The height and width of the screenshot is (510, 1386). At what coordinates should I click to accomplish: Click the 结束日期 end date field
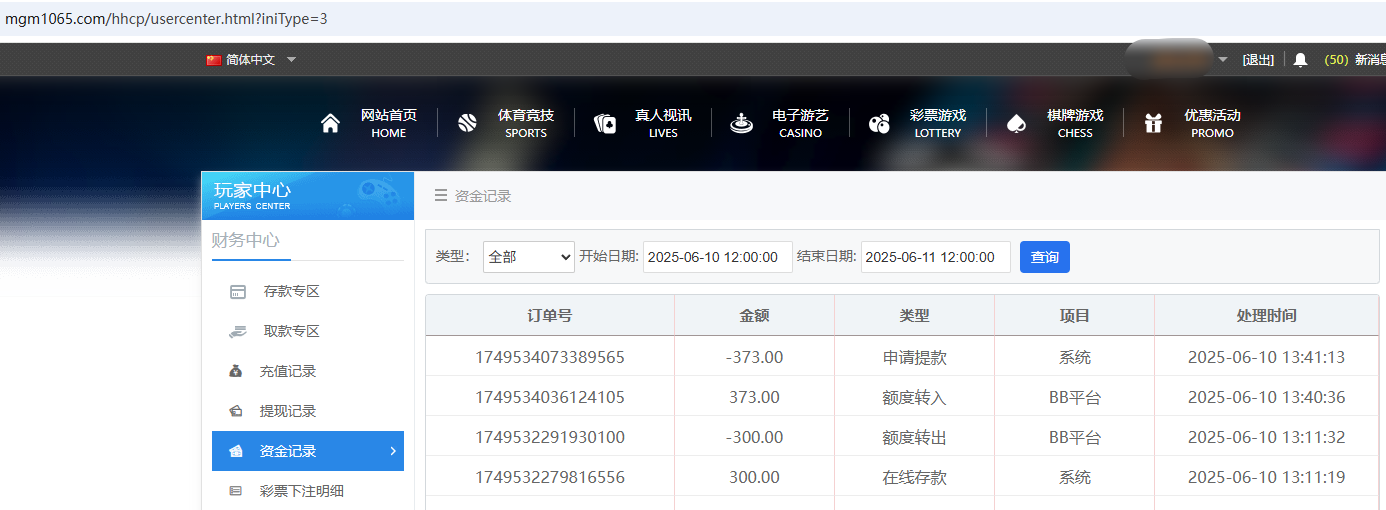(935, 257)
